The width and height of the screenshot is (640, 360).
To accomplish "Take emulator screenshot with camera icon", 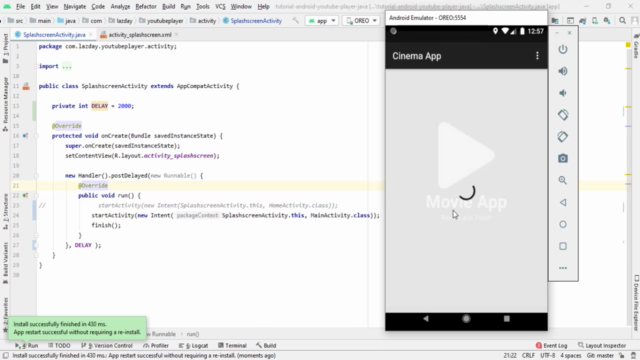I will click(x=563, y=158).
